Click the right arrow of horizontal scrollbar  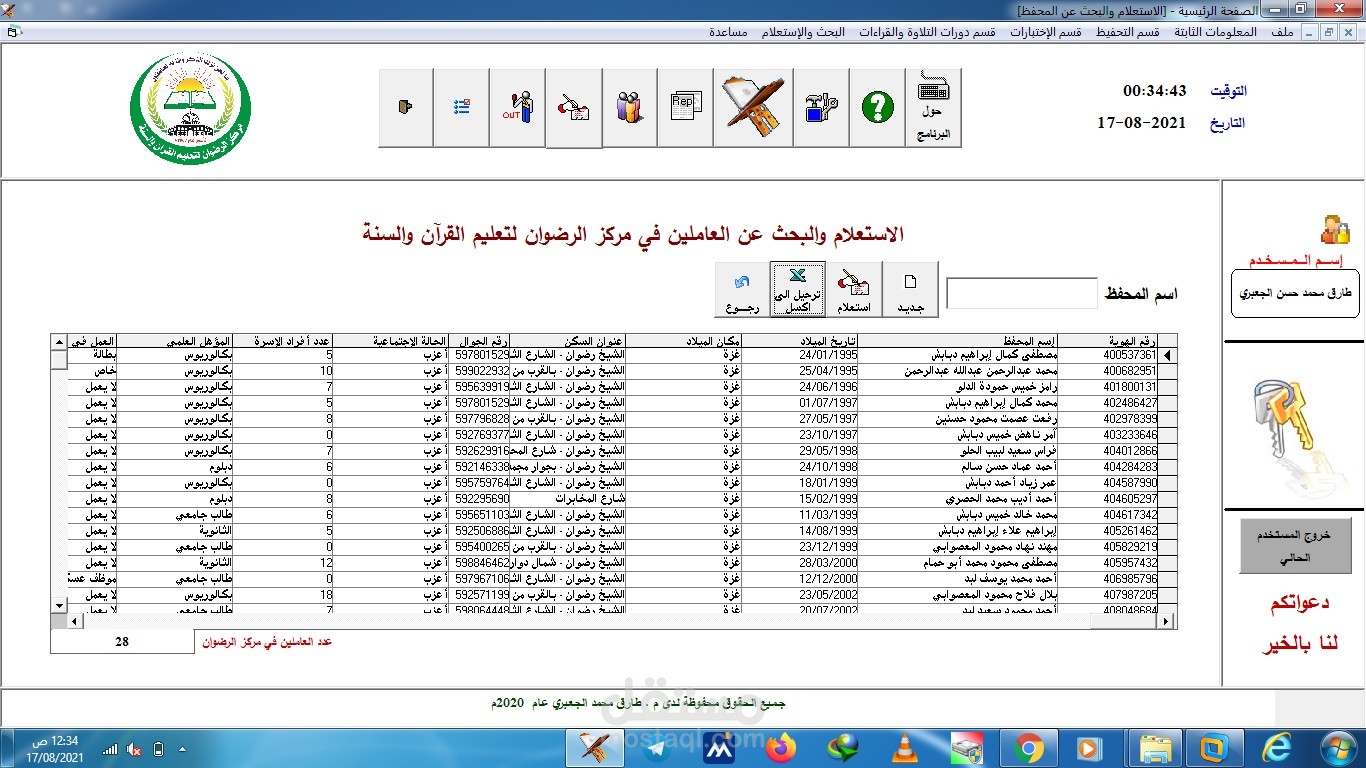(1163, 620)
